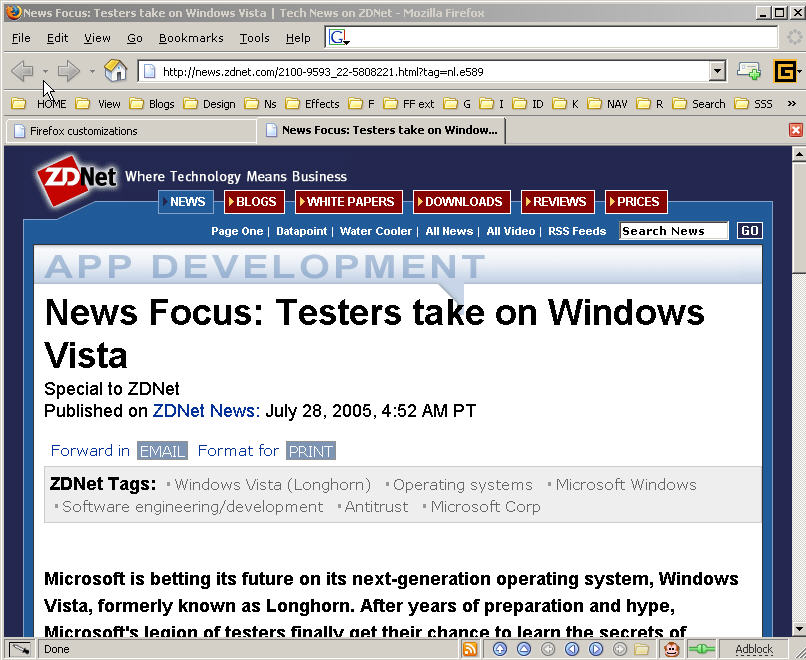Click the folder icon in the status bar
Screen dimensions: 806x660
tap(642, 649)
